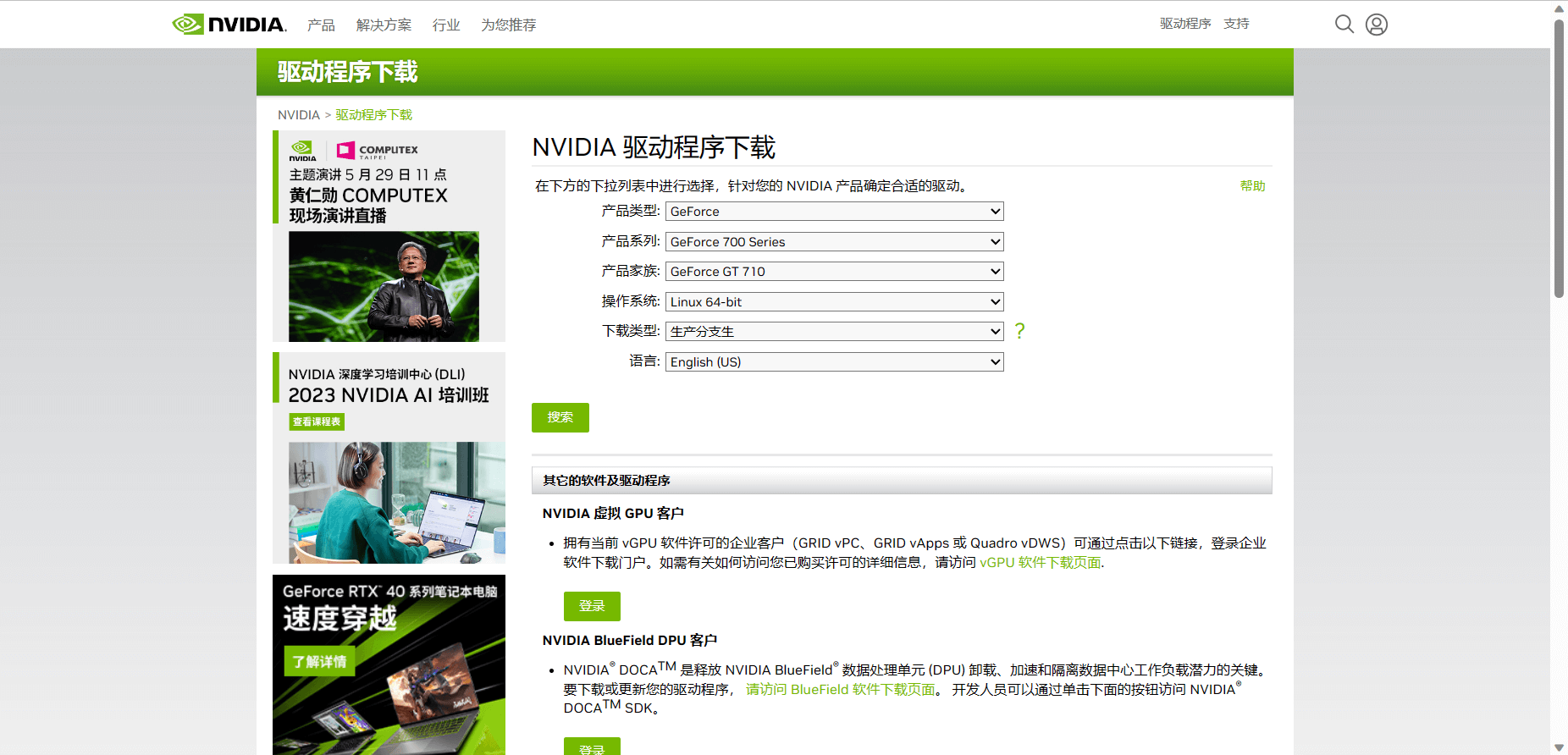
Task: Click NVIDIA 虚拟 GPU 客户 heading
Action: (x=613, y=514)
